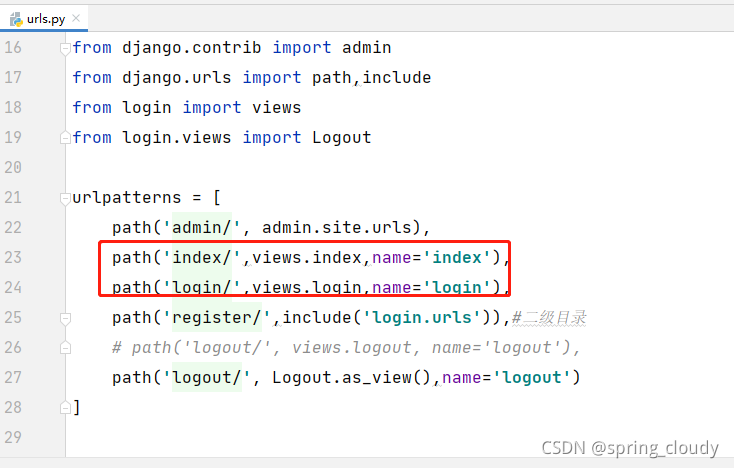Click the name='login' argument on line 24
Image resolution: width=734 pixels, height=468 pixels.
pos(432,288)
